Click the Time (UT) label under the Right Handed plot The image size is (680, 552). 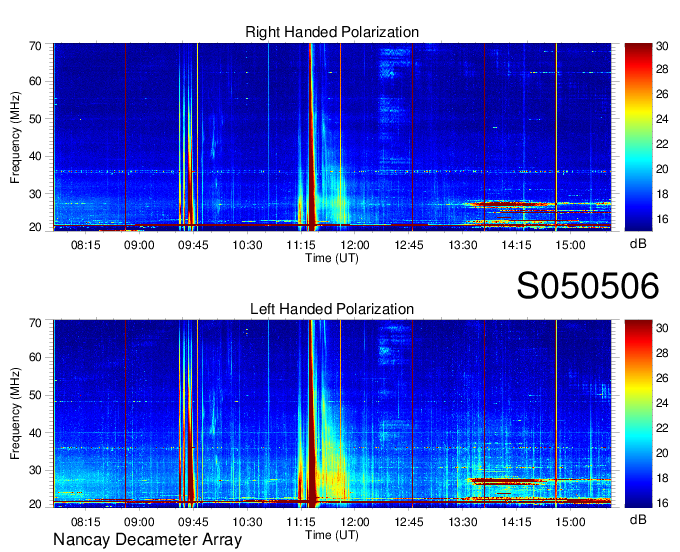332,258
